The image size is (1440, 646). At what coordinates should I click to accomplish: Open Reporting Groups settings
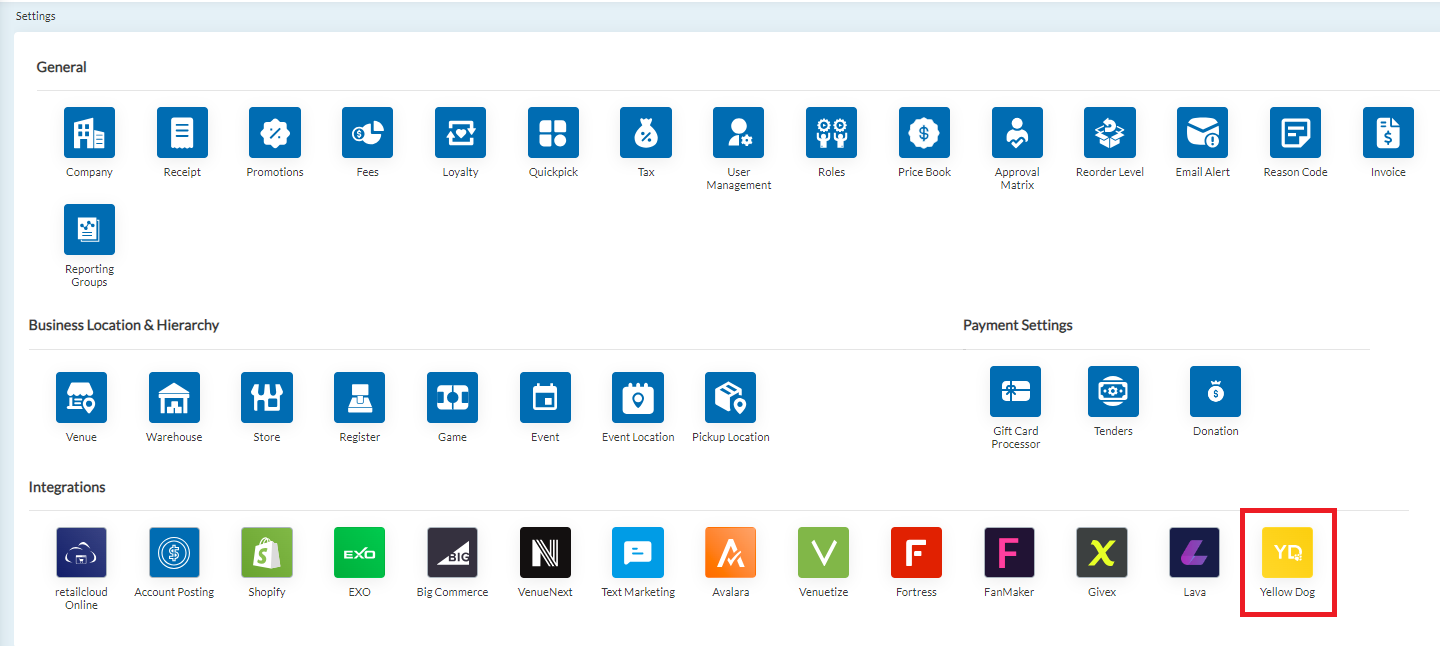click(89, 229)
